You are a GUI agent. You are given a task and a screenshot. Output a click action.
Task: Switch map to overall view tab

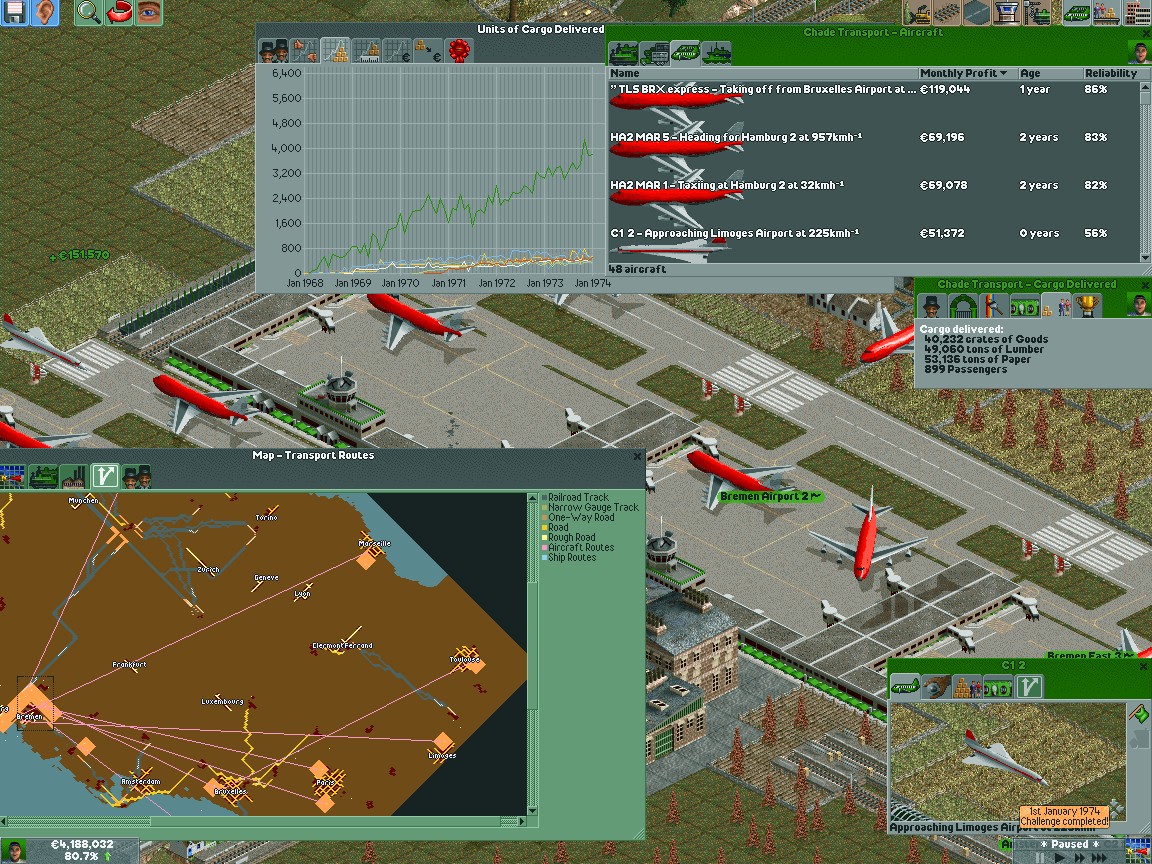tap(12, 476)
